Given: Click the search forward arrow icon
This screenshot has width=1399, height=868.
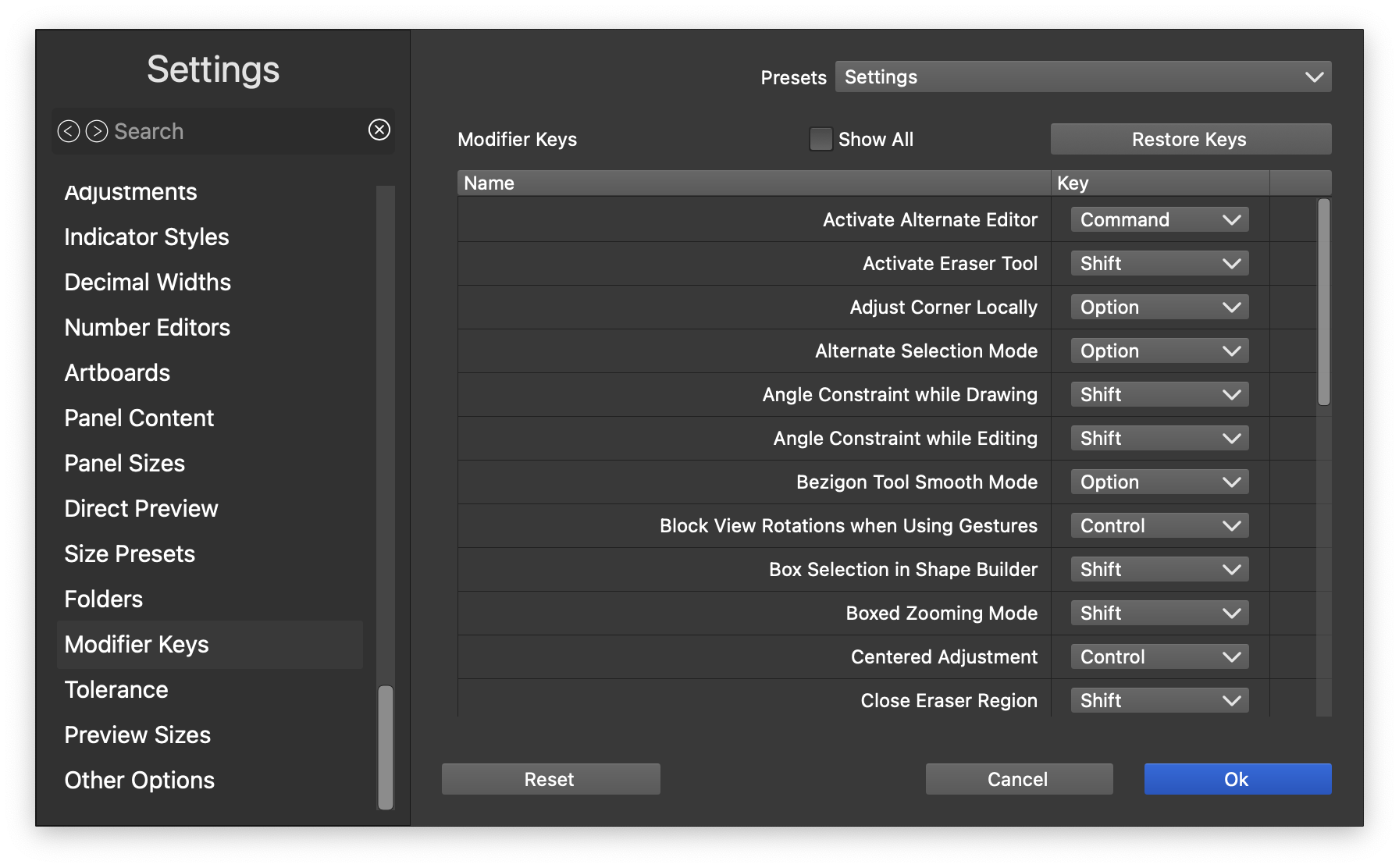Looking at the screenshot, I should tap(97, 131).
